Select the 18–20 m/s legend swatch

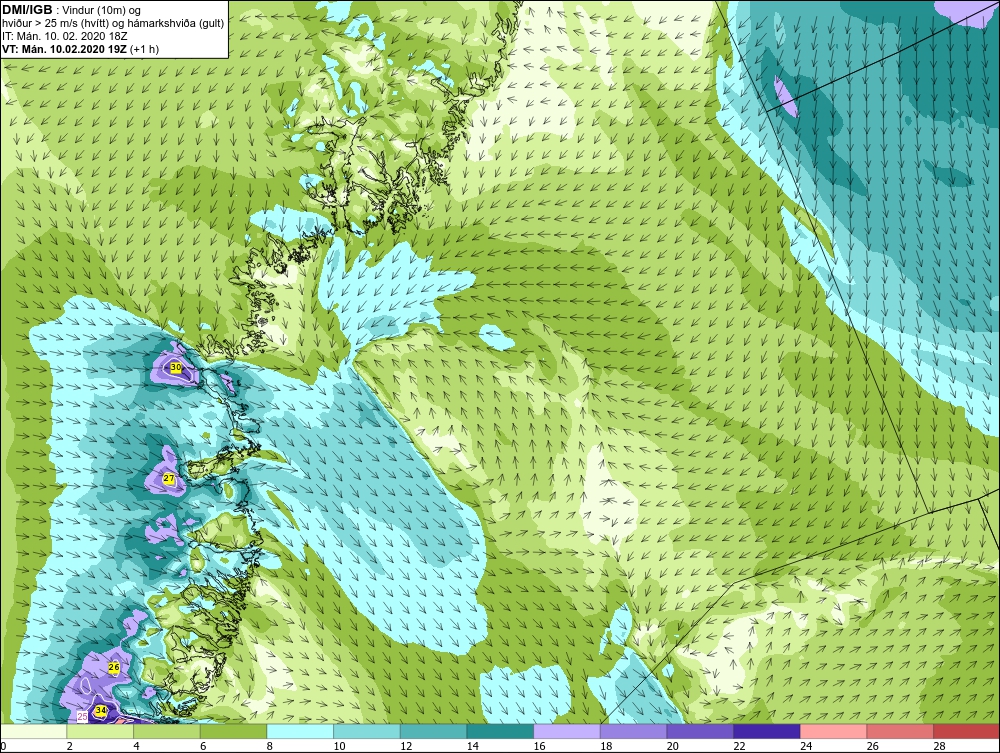coord(633,731)
